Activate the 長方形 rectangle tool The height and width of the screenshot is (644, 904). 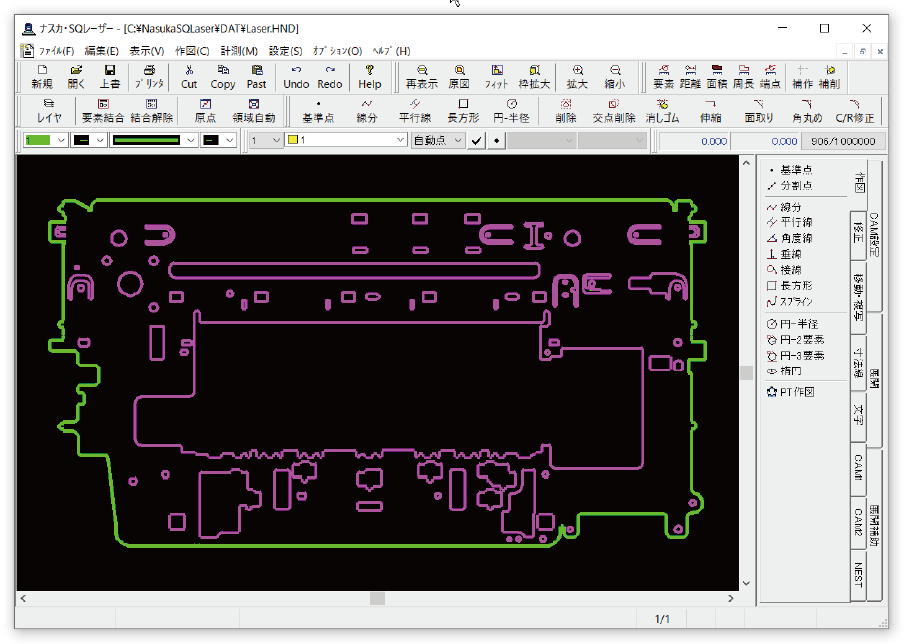(x=793, y=287)
